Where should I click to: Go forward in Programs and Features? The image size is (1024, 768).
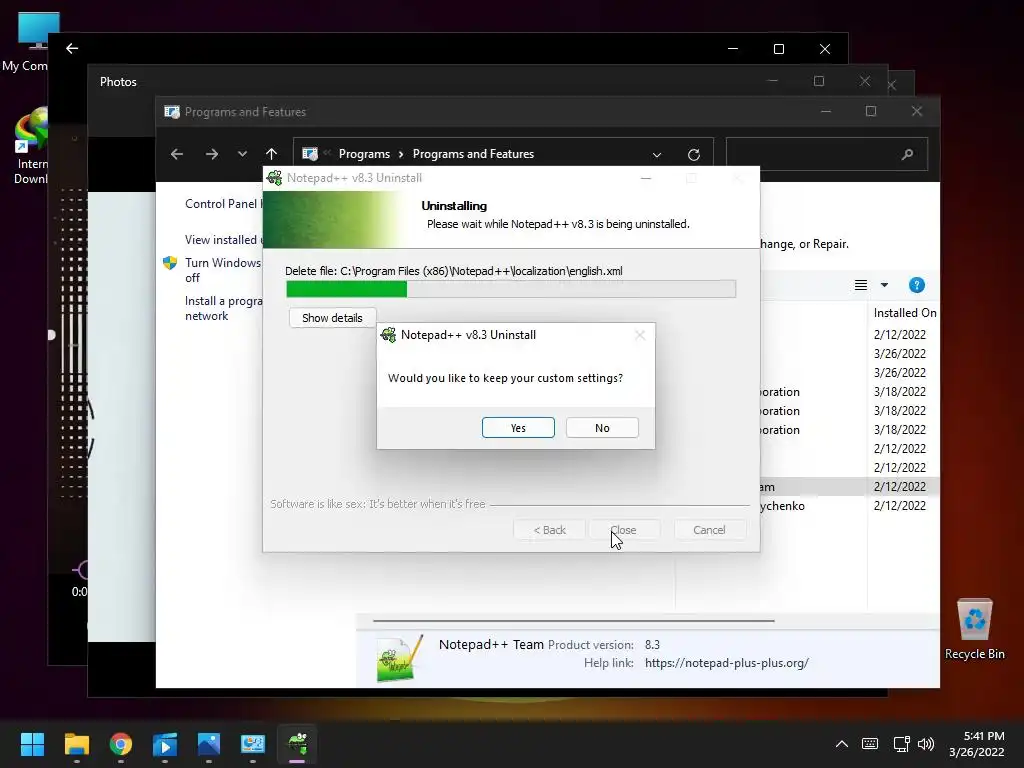pos(212,154)
